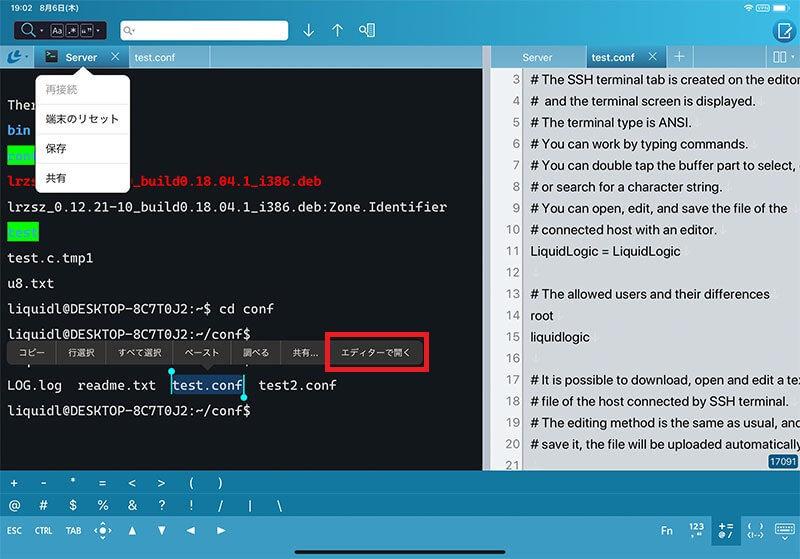The width and height of the screenshot is (800, 559).
Task: Tap the search-down arrow in toolbar
Action: 308,30
